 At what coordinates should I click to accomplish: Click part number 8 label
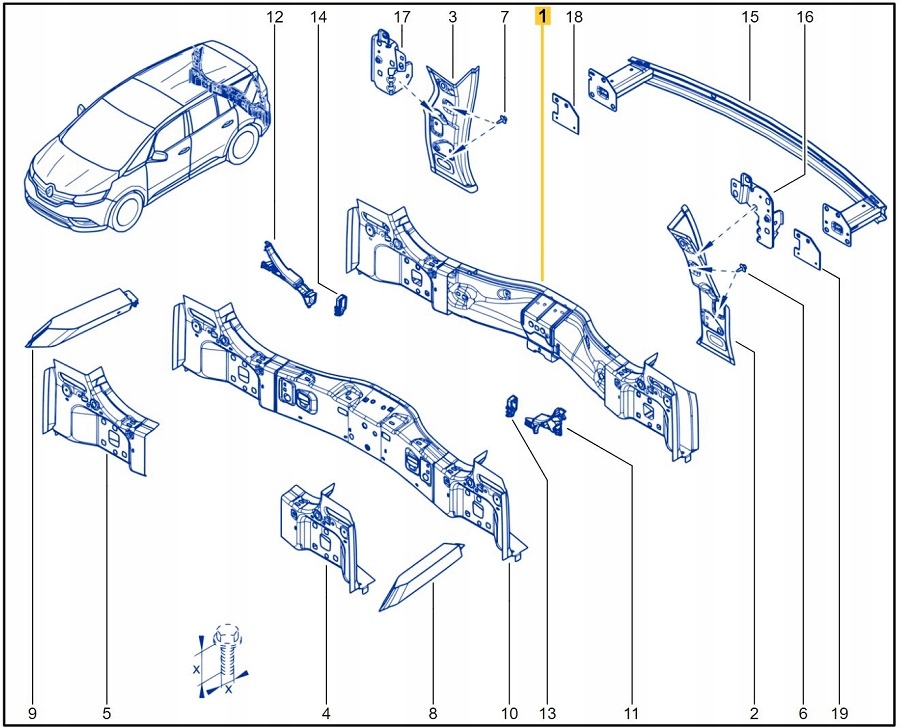tap(433, 714)
